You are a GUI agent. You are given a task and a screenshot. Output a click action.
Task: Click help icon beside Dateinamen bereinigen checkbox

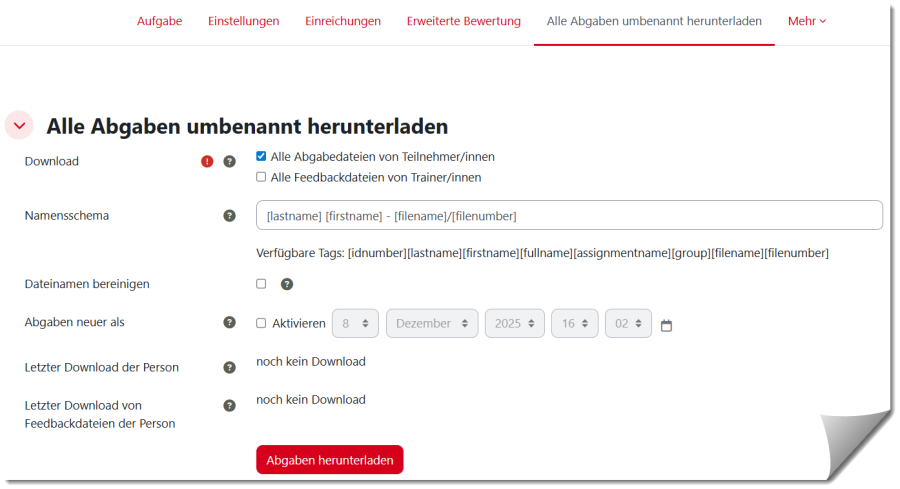(x=287, y=284)
